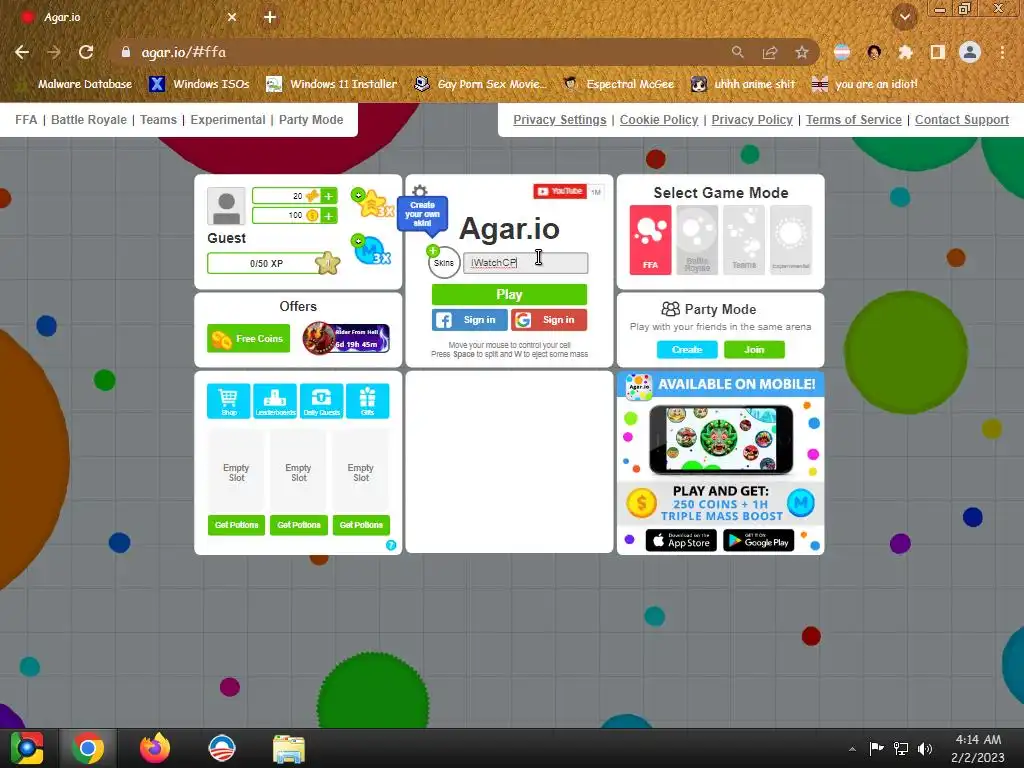Switch to Party Mode in top menu
The height and width of the screenshot is (768, 1024).
pyautogui.click(x=311, y=120)
